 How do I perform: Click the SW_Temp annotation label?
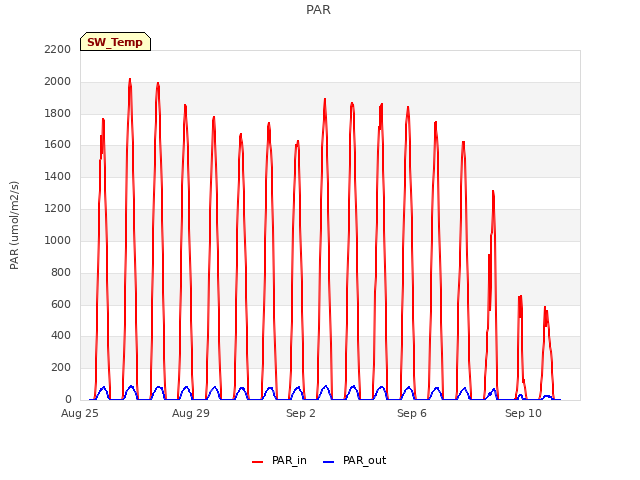coord(115,42)
